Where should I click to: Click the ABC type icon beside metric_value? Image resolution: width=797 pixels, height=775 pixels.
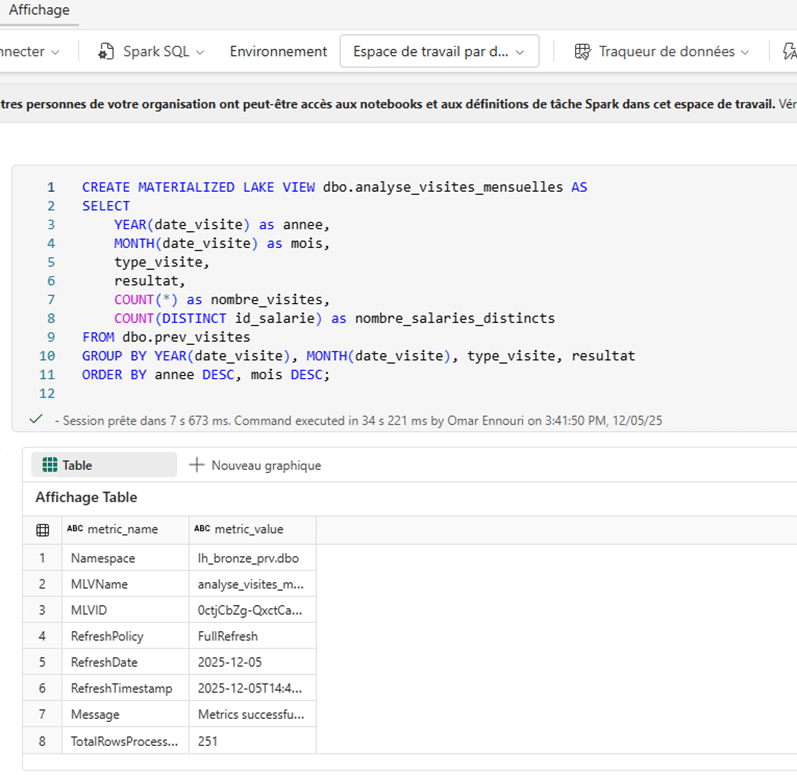(x=202, y=529)
